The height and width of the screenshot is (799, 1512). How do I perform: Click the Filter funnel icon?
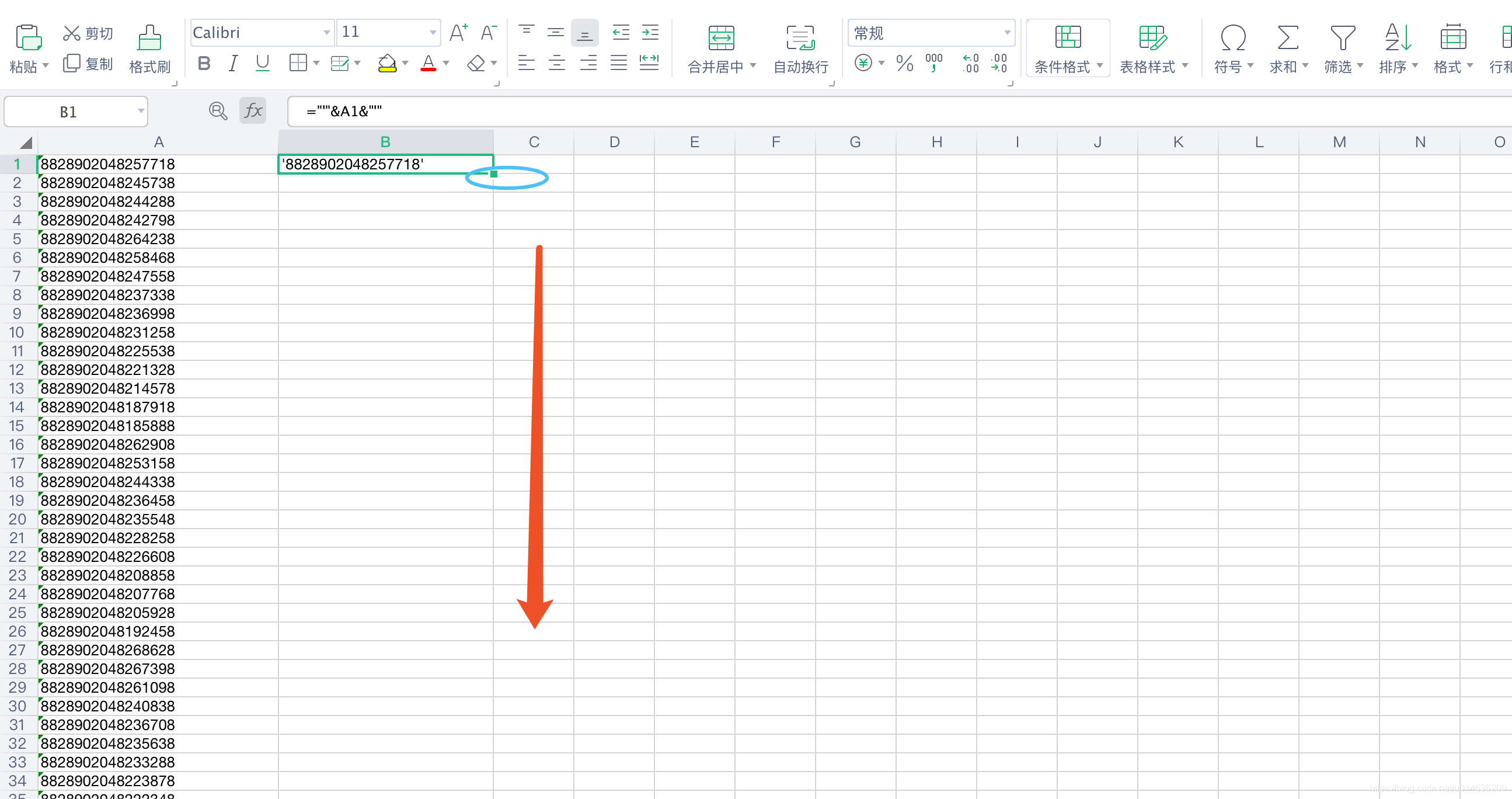click(1342, 39)
